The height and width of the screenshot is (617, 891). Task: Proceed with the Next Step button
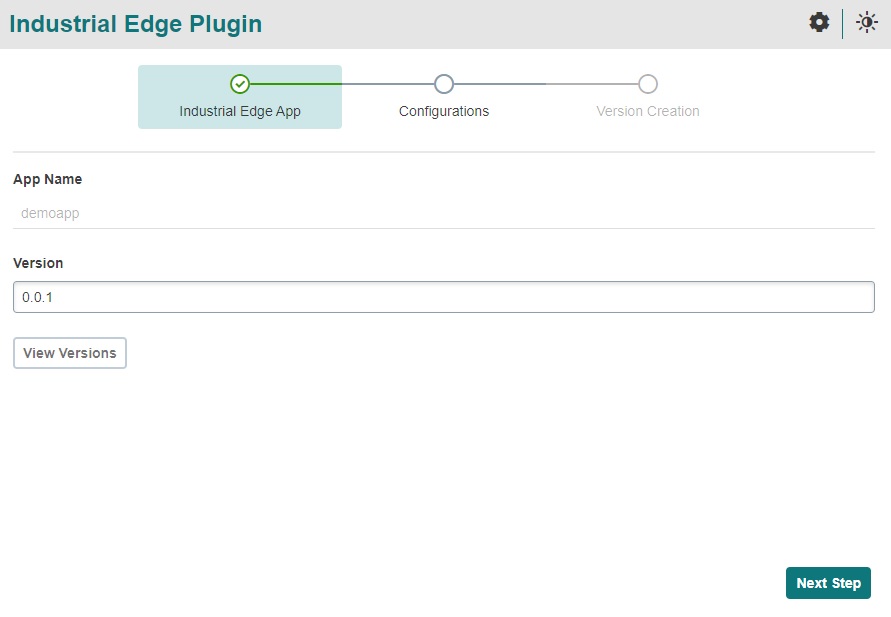click(x=828, y=583)
